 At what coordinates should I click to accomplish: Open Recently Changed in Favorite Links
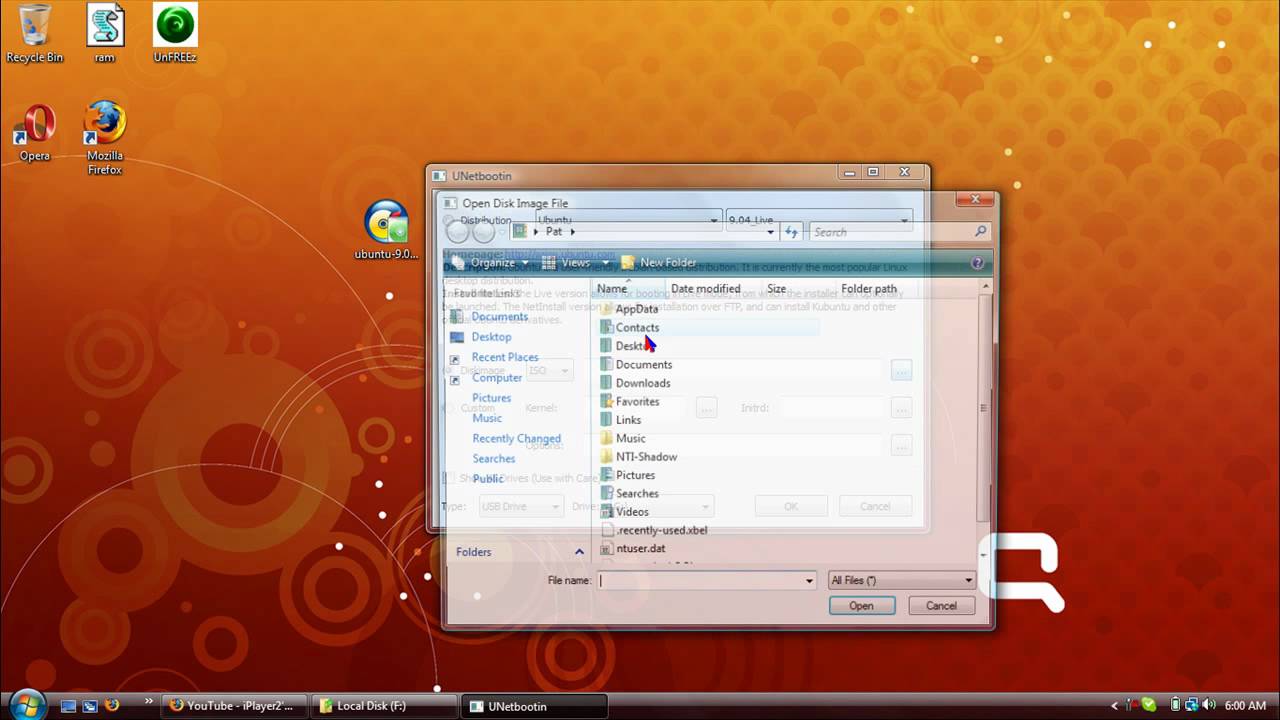[517, 439]
